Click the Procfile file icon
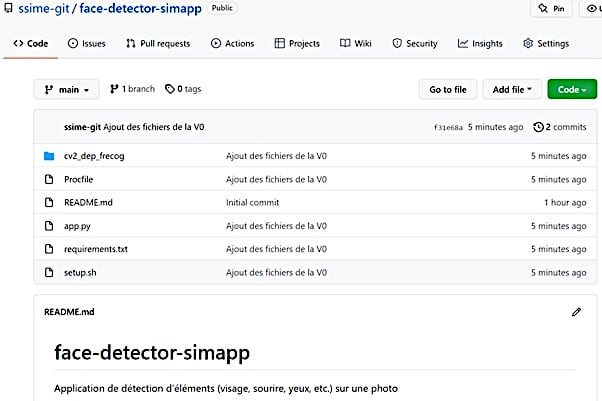The image size is (602, 401). [49, 179]
